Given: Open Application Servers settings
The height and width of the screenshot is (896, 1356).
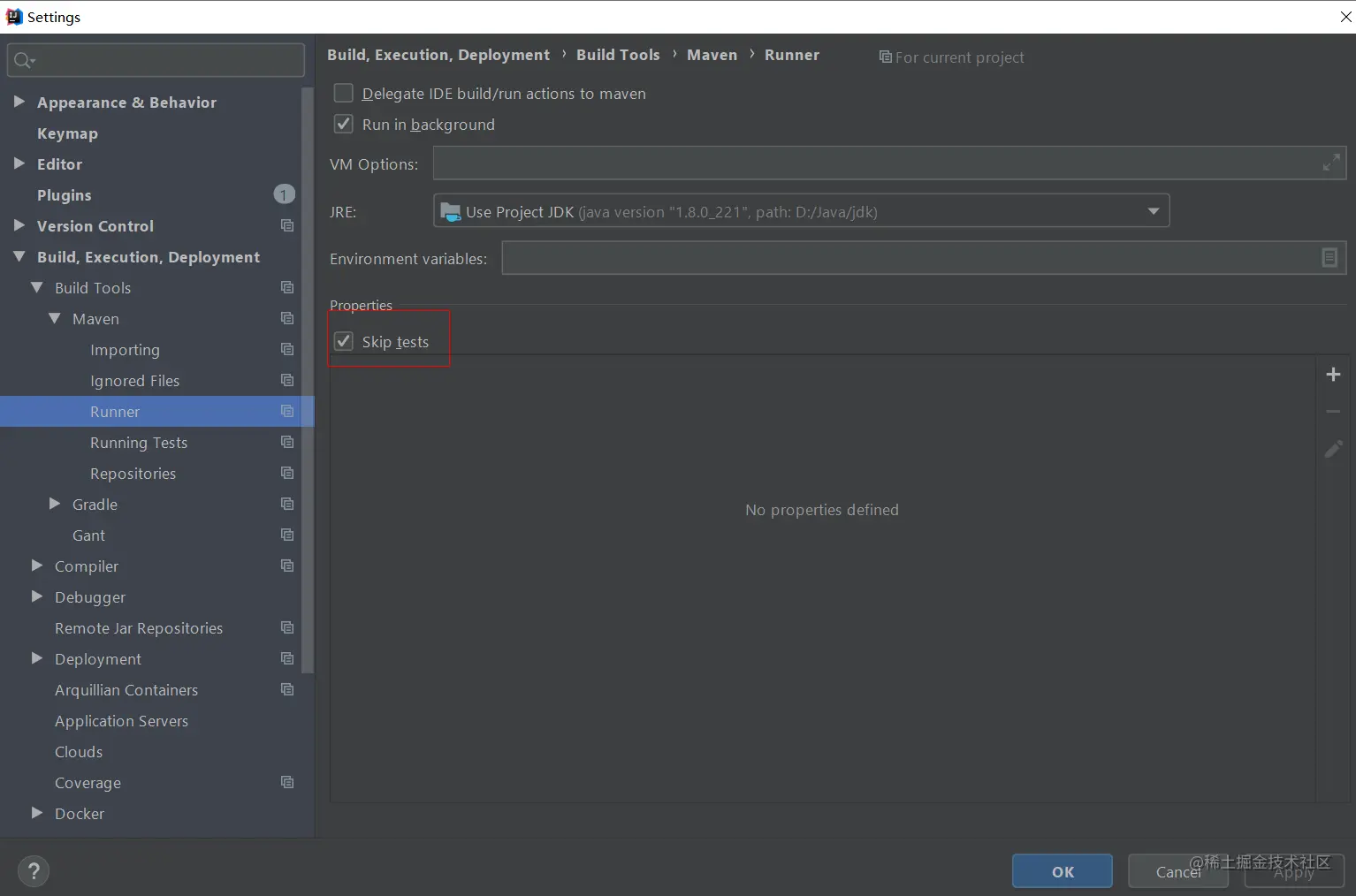Looking at the screenshot, I should pyautogui.click(x=121, y=721).
